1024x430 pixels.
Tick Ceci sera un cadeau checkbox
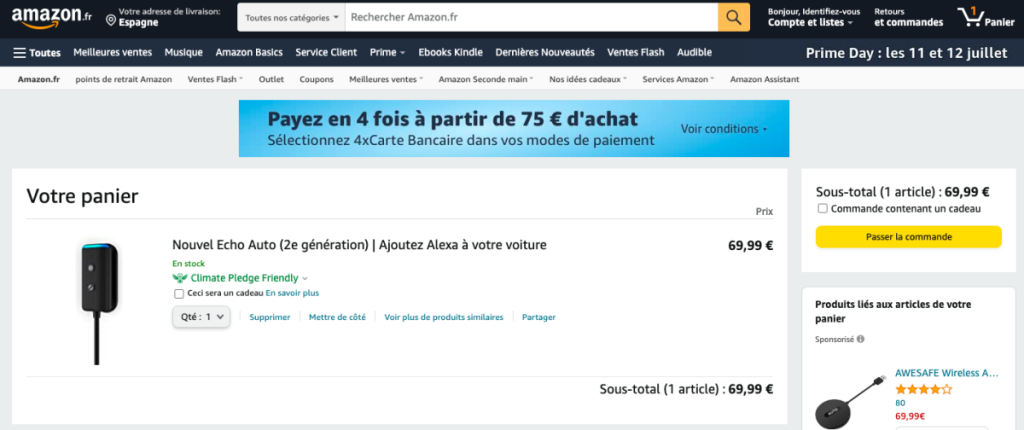(x=179, y=293)
